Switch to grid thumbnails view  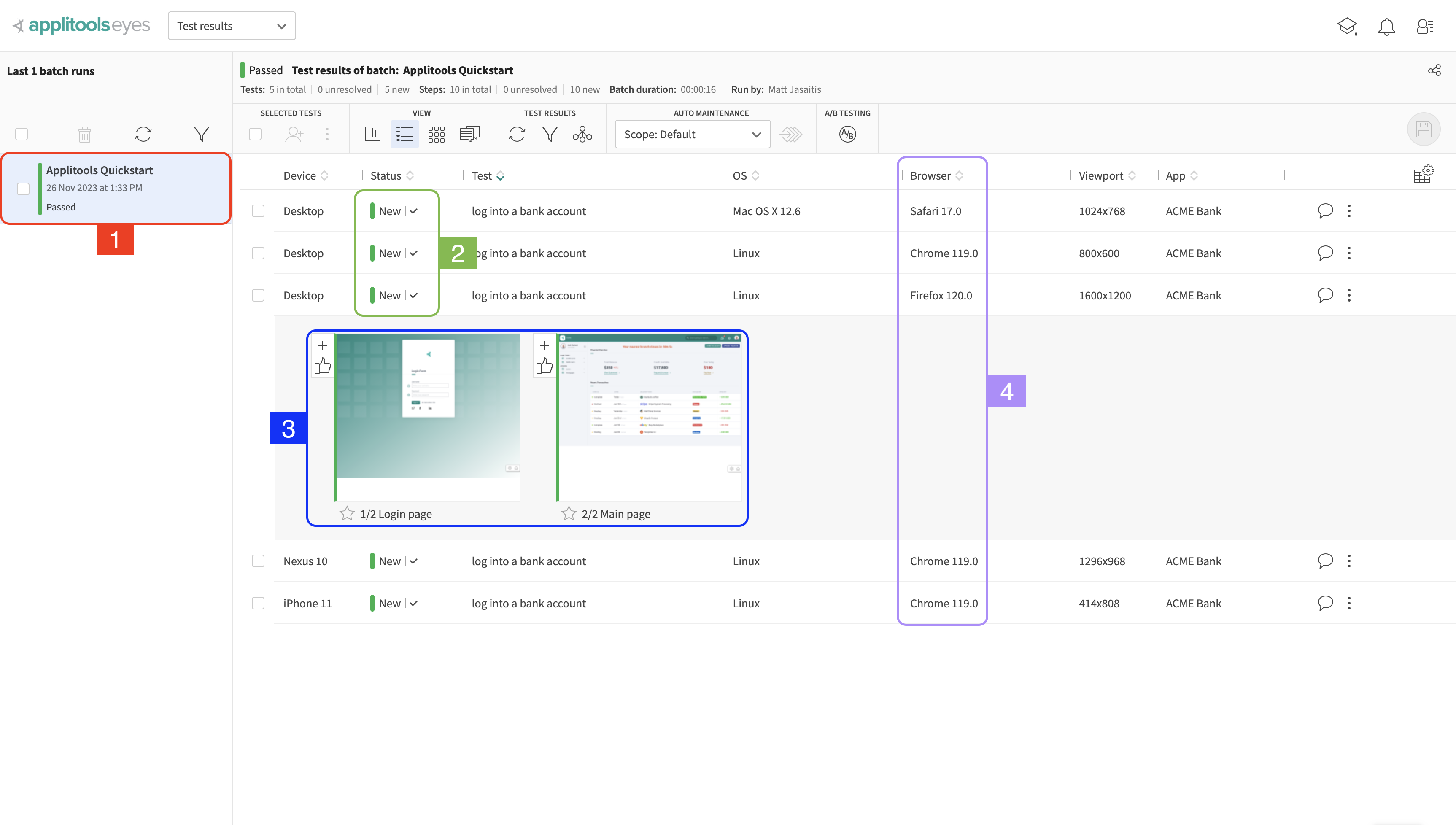(x=436, y=134)
